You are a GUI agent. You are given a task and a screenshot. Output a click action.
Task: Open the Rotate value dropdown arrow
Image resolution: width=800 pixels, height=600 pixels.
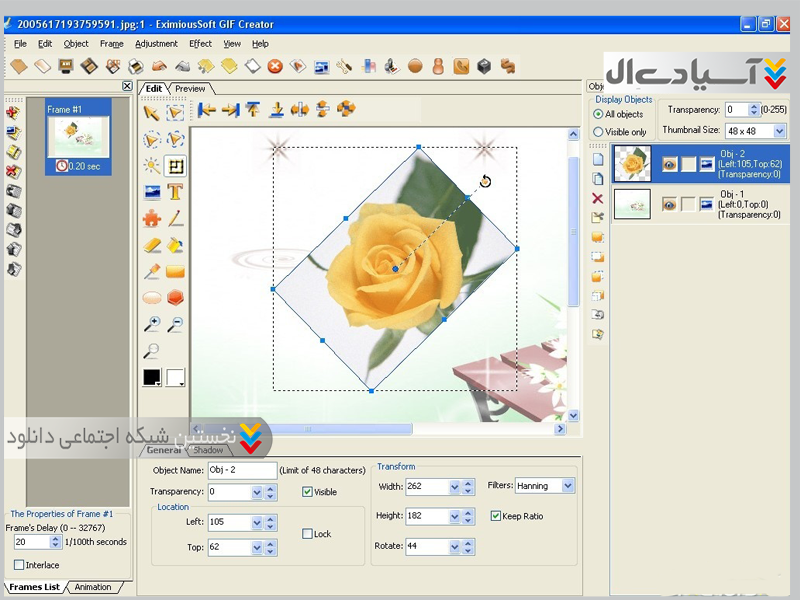coord(455,546)
